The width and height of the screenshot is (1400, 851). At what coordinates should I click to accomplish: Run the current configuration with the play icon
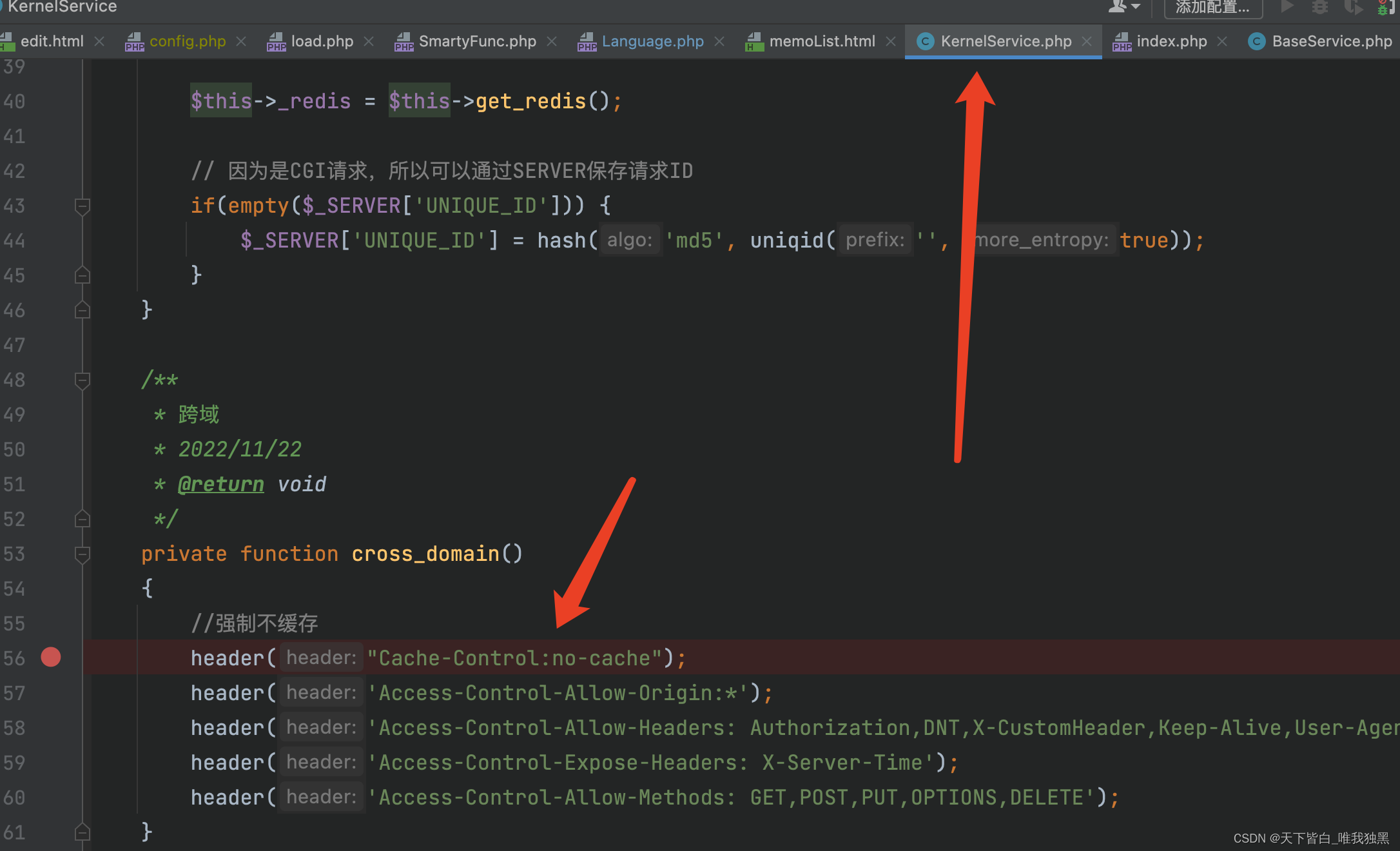click(1287, 7)
